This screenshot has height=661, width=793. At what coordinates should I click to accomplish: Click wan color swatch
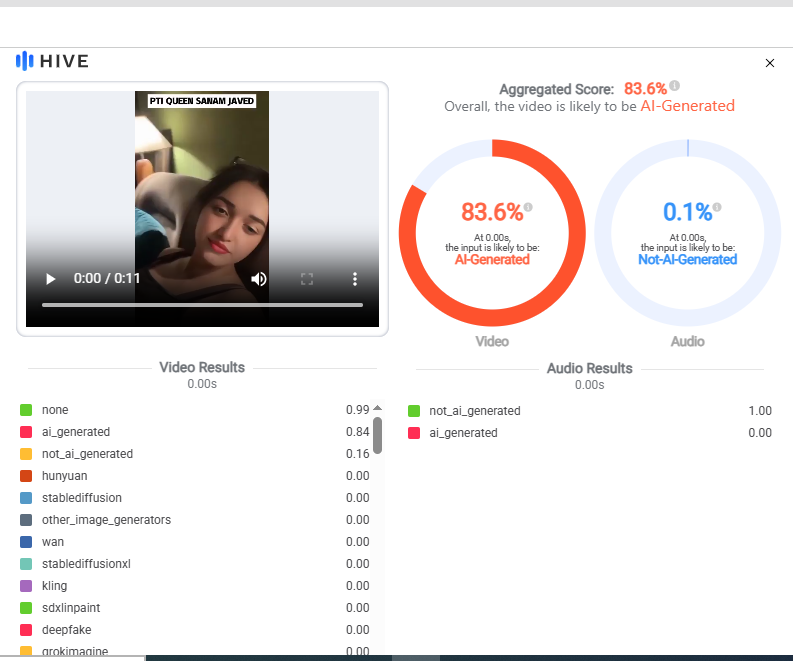click(x=26, y=542)
